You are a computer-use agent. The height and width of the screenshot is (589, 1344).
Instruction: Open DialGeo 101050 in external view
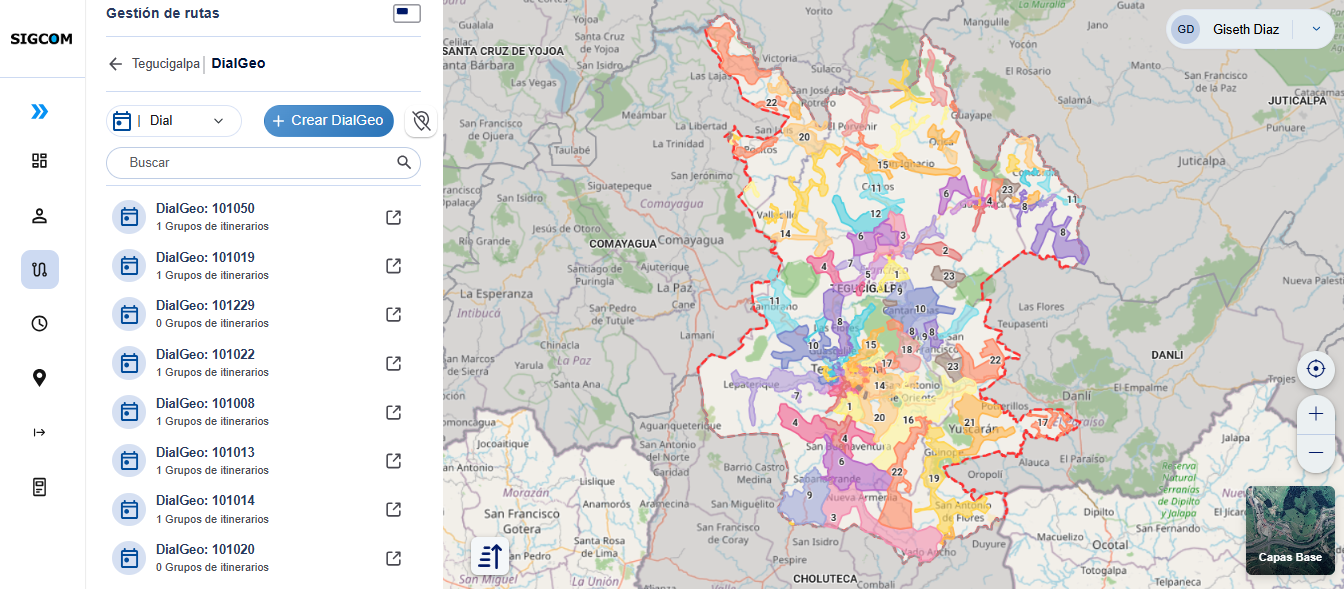(394, 217)
